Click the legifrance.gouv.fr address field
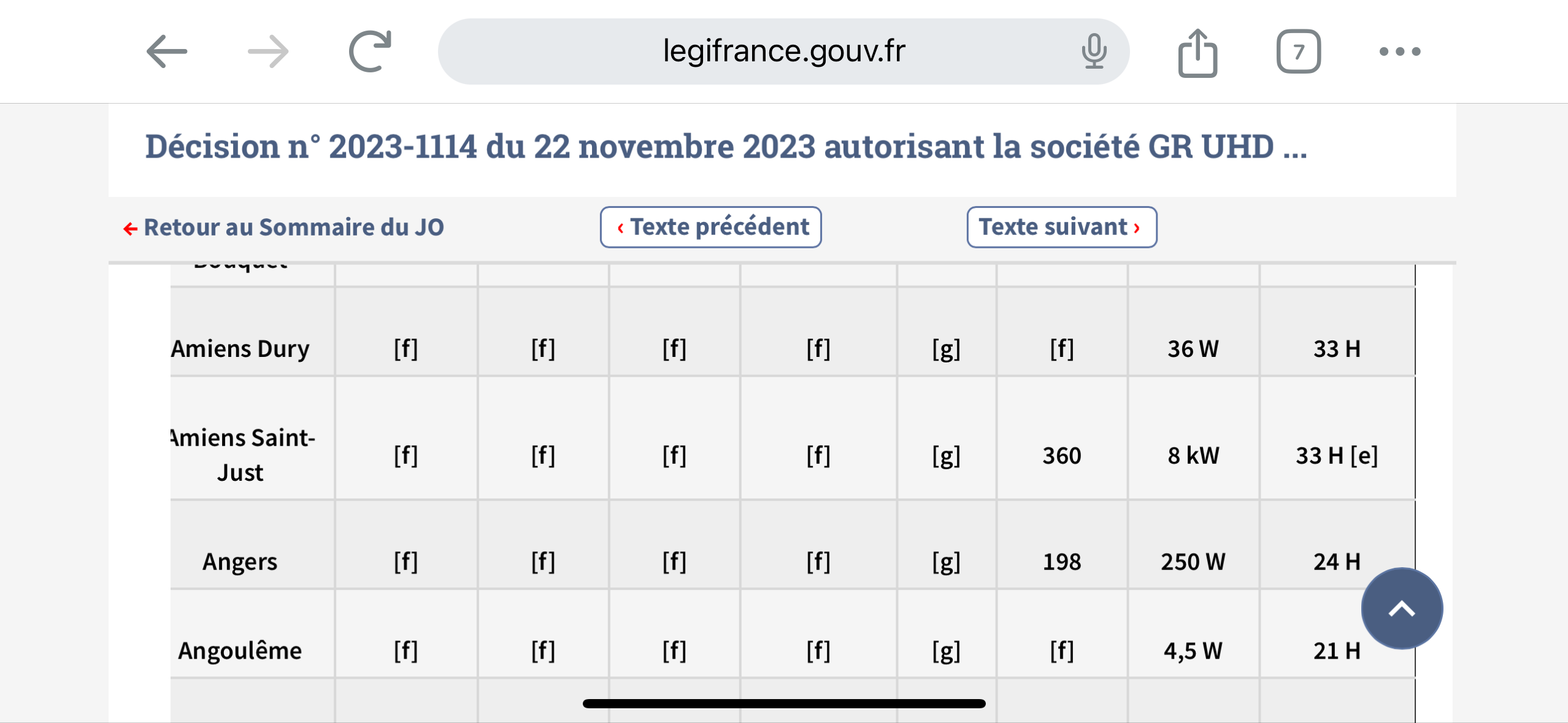Image resolution: width=1568 pixels, height=723 pixels. point(783,52)
